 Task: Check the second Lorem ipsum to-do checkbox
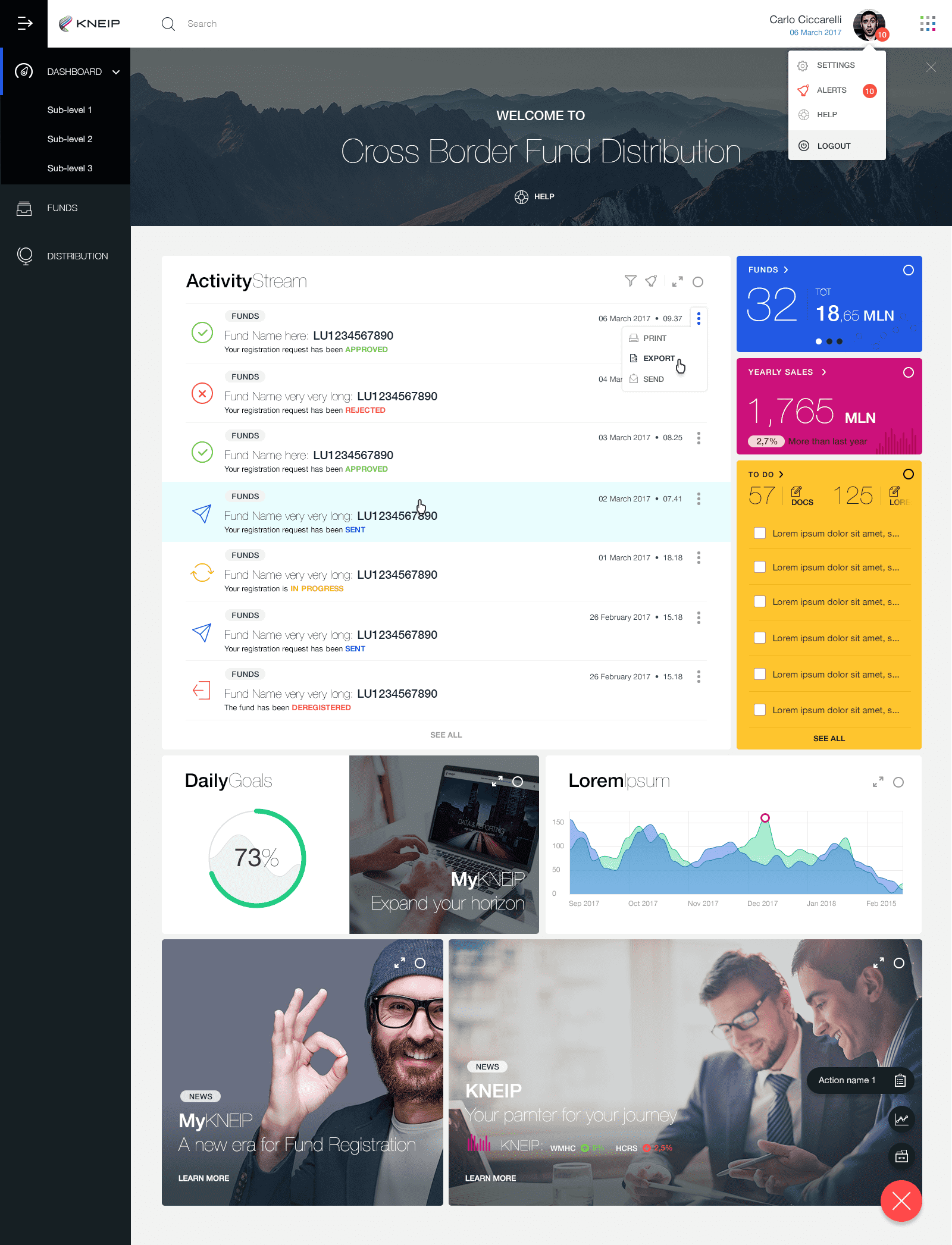(760, 567)
